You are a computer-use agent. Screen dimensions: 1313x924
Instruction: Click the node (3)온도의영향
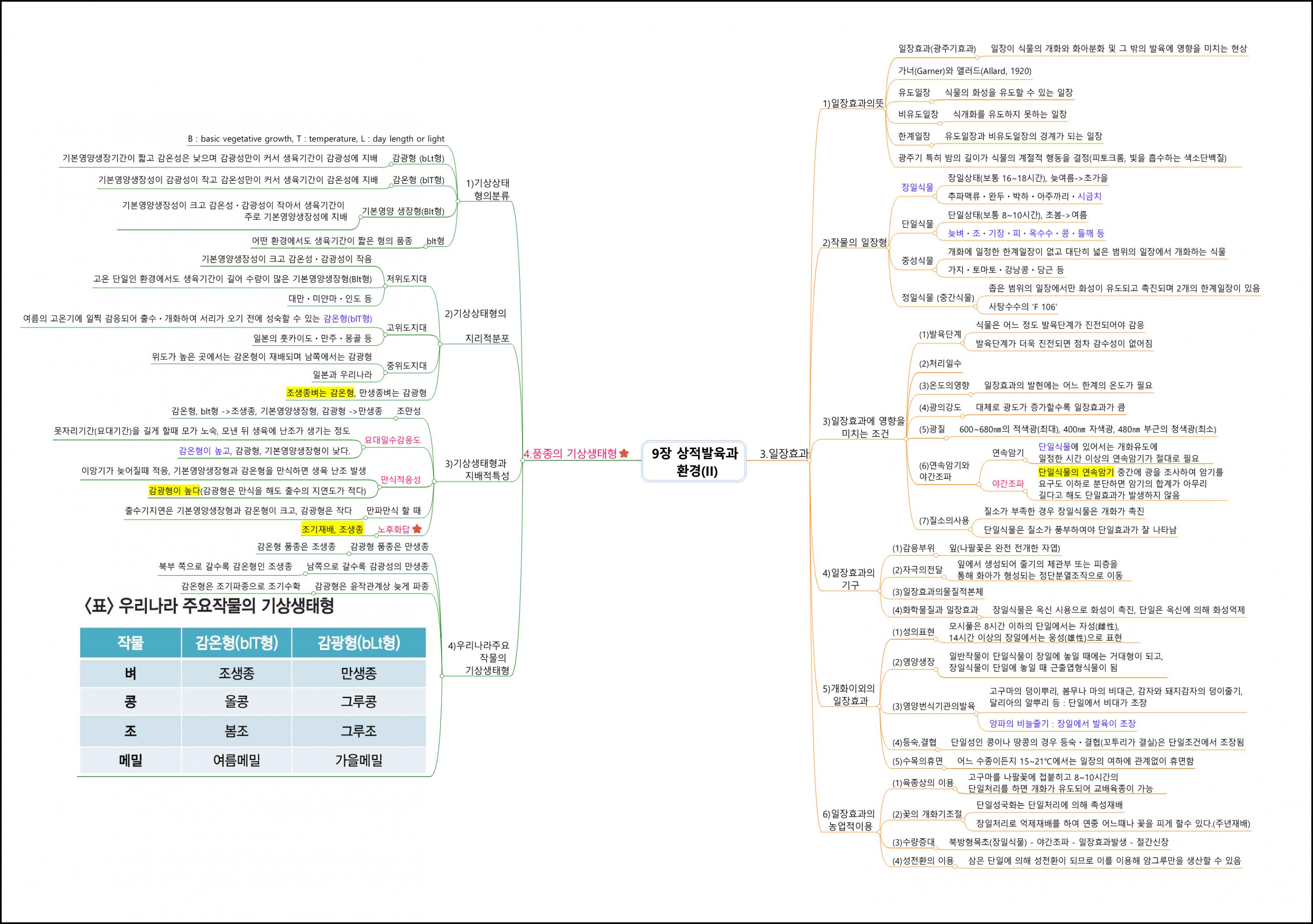coord(944,385)
